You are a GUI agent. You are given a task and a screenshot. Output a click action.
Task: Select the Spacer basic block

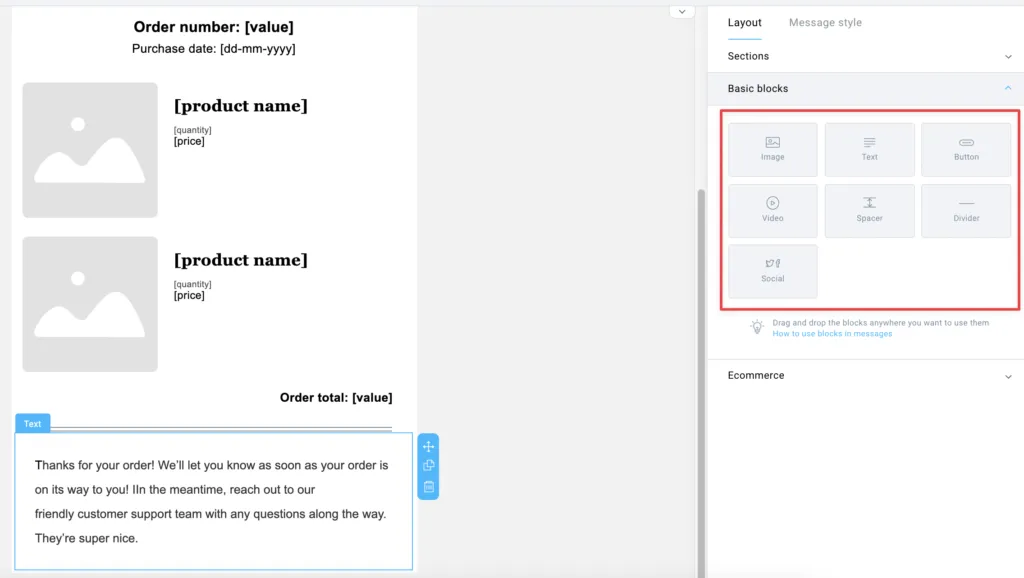coord(869,210)
